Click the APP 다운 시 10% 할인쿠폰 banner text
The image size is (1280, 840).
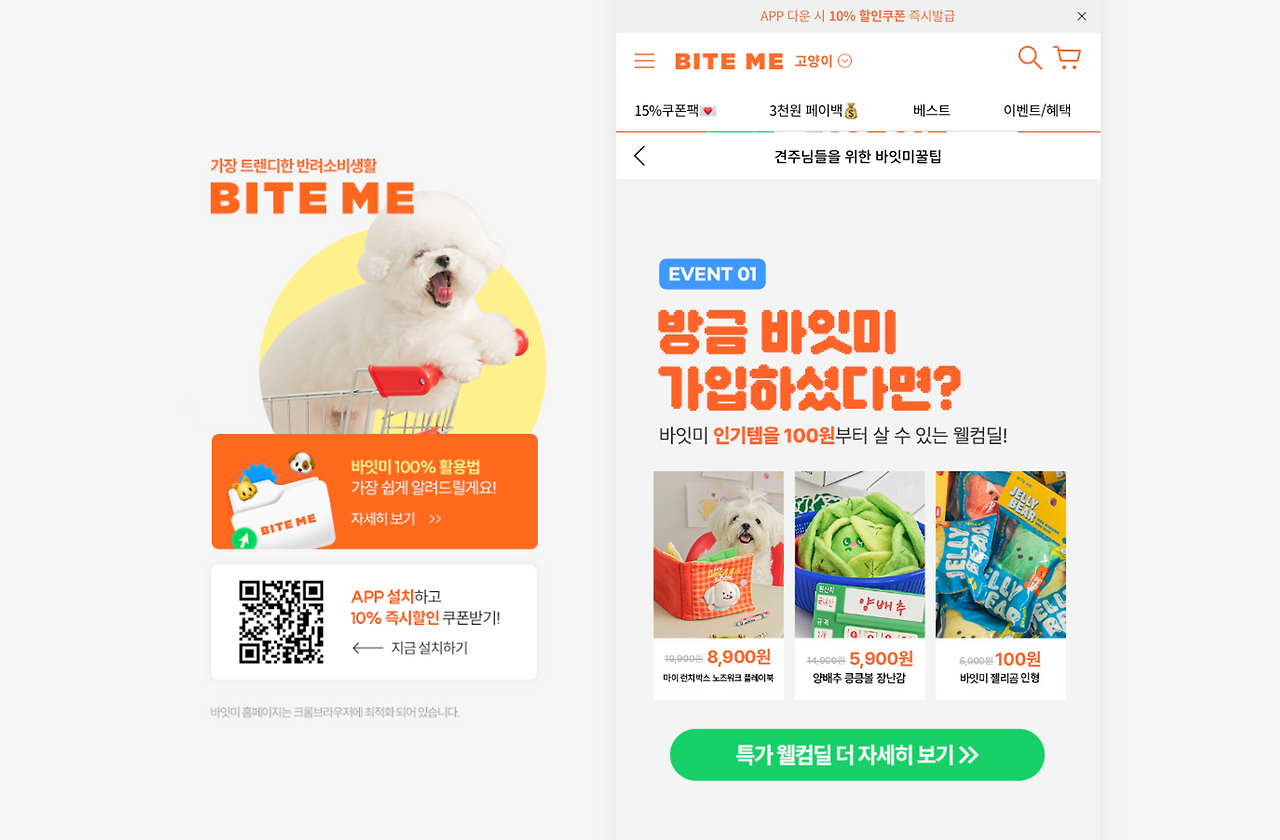pyautogui.click(x=857, y=16)
